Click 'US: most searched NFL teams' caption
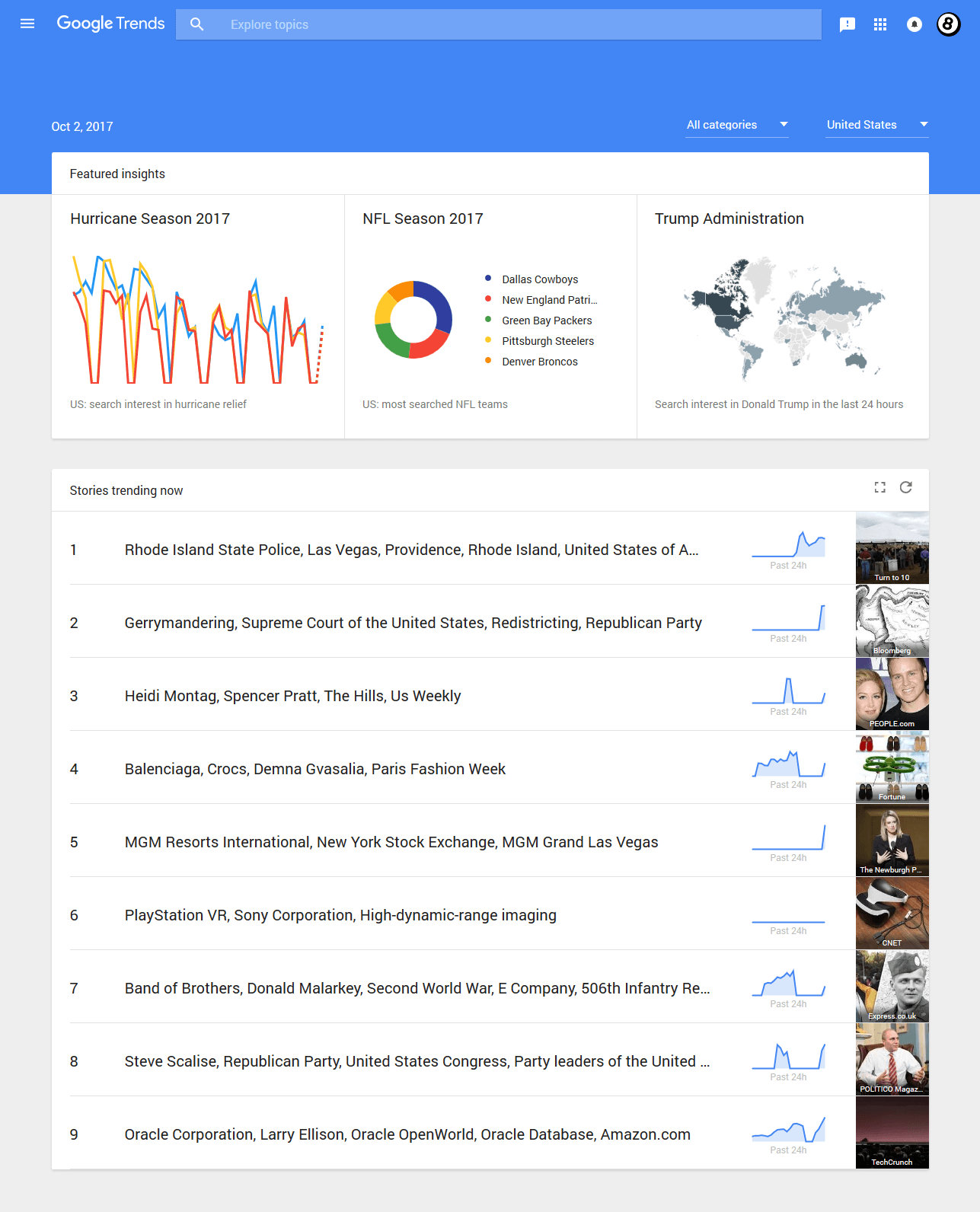Viewport: 980px width, 1212px height. (x=435, y=404)
